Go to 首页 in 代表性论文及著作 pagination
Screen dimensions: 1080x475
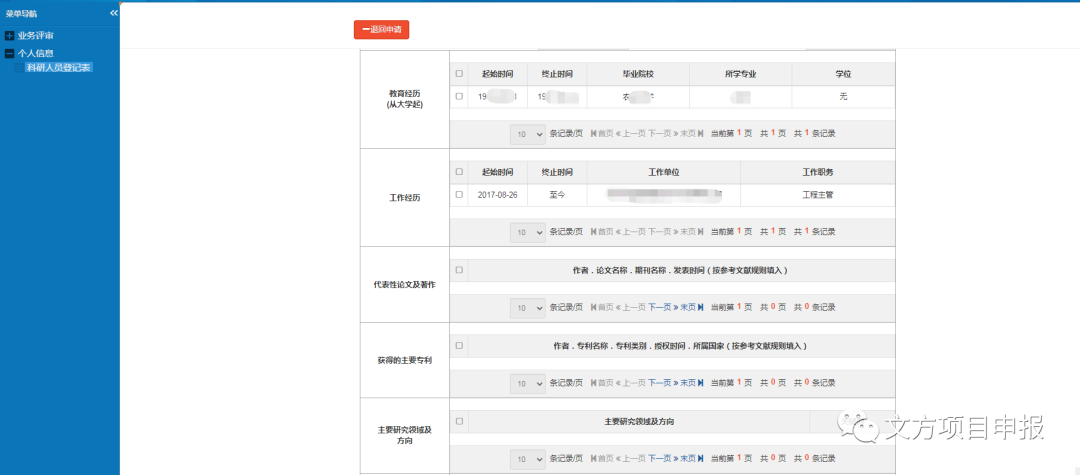601,308
